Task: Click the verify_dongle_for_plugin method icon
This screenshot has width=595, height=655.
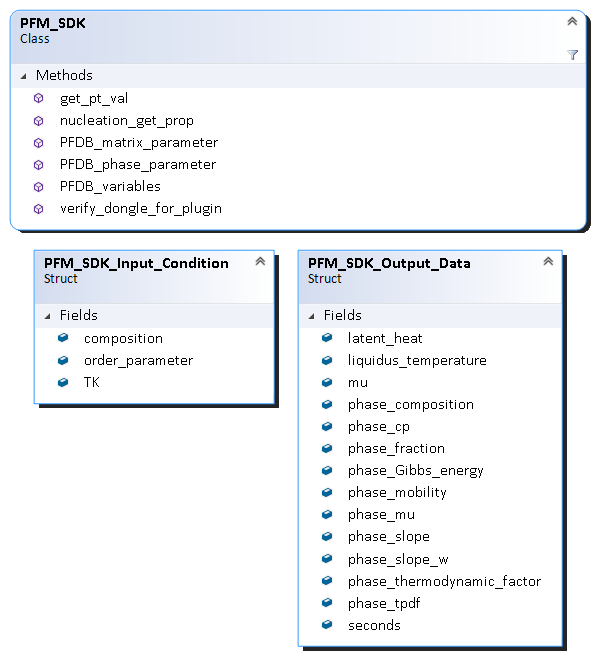Action: [x=38, y=209]
